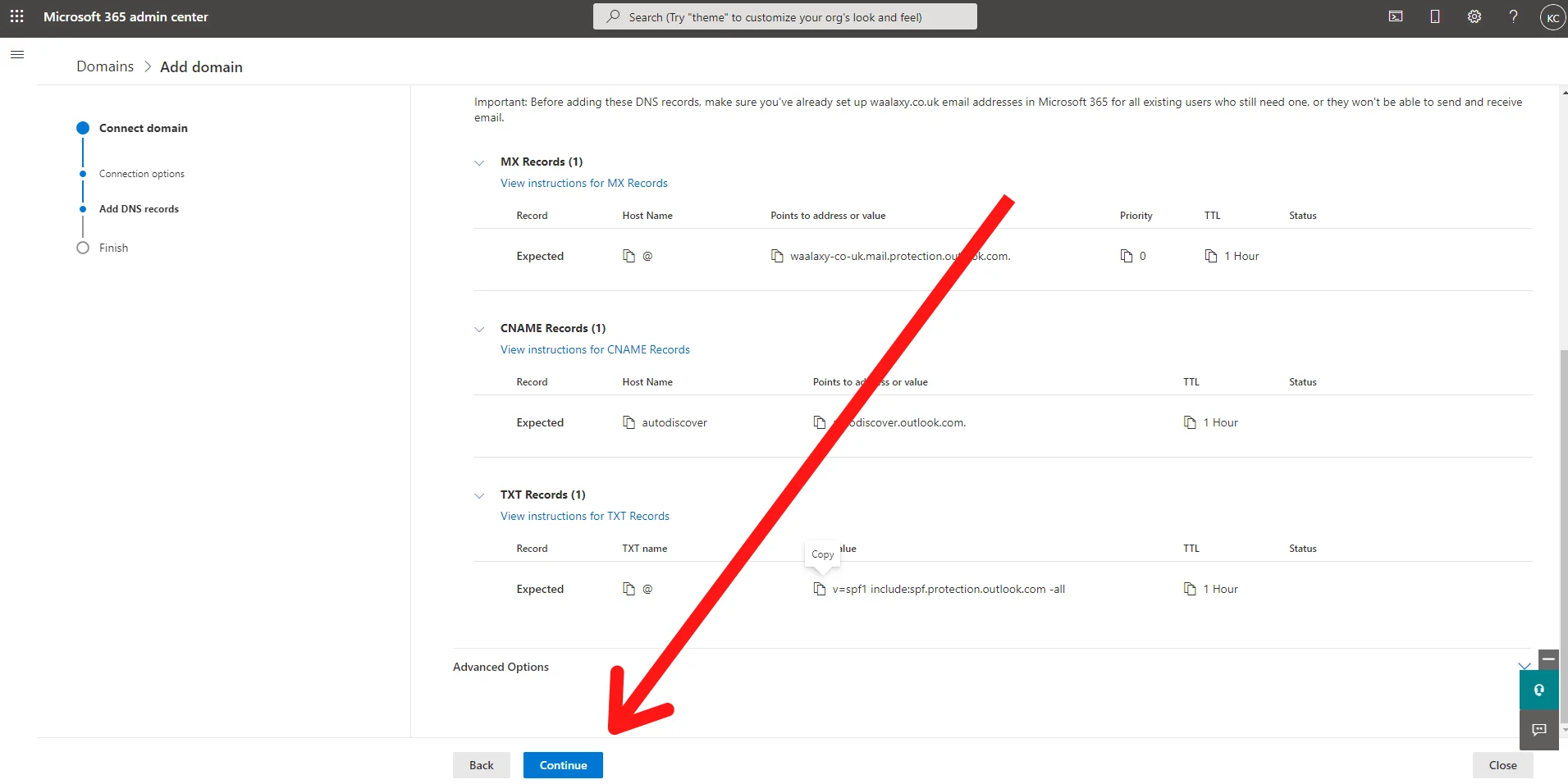Viewport: 1568px width, 784px height.
Task: Click the TXT Records (1) heading
Action: (543, 495)
